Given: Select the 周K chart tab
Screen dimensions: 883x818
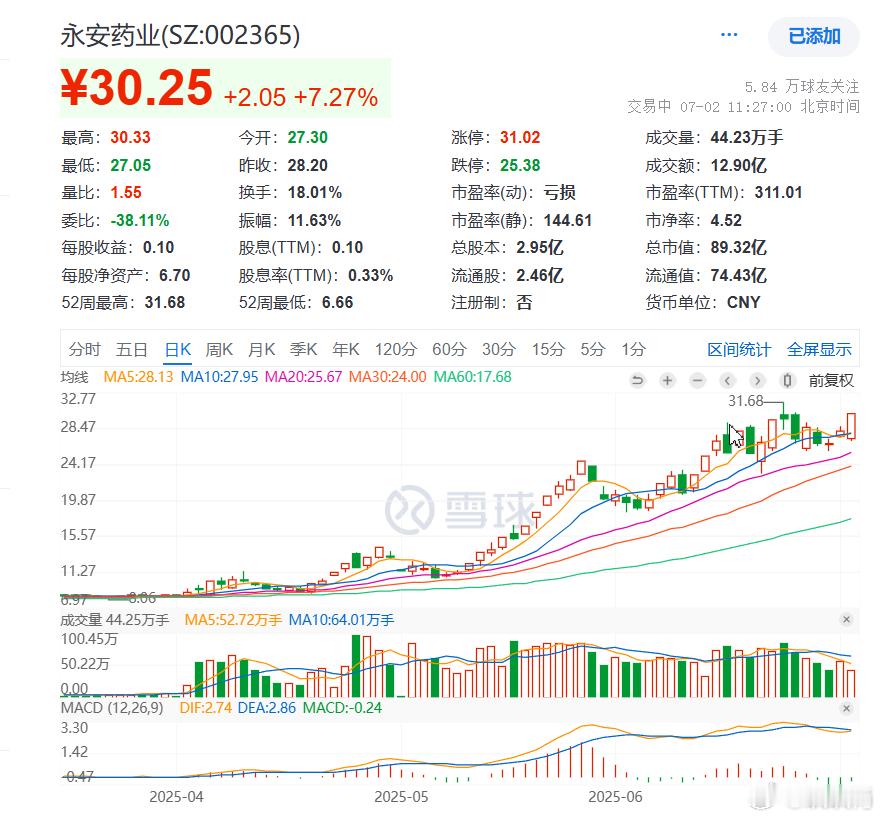Looking at the screenshot, I should 219,350.
